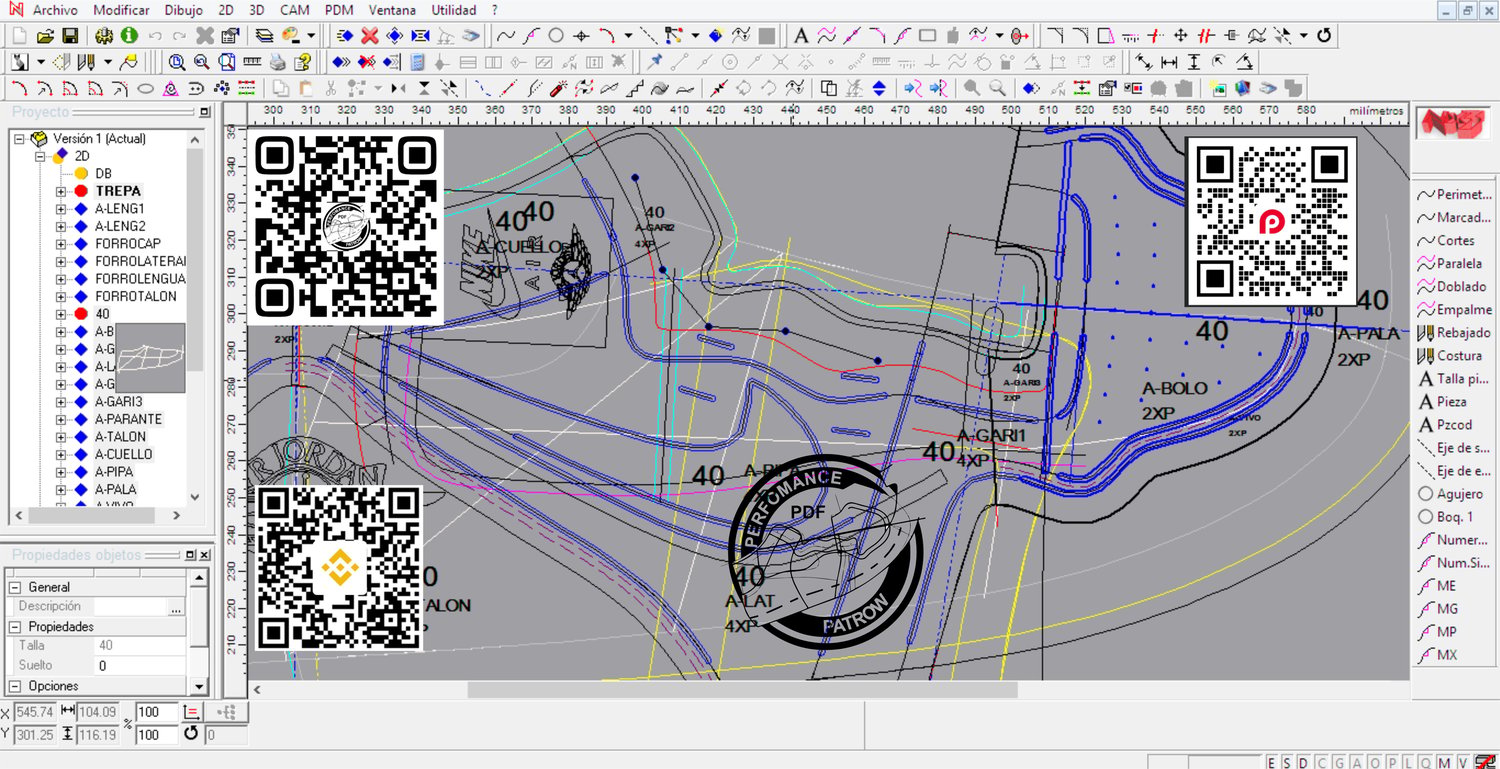1500x769 pixels.
Task: Click the vertical dimension icon
Action: tap(1194, 62)
